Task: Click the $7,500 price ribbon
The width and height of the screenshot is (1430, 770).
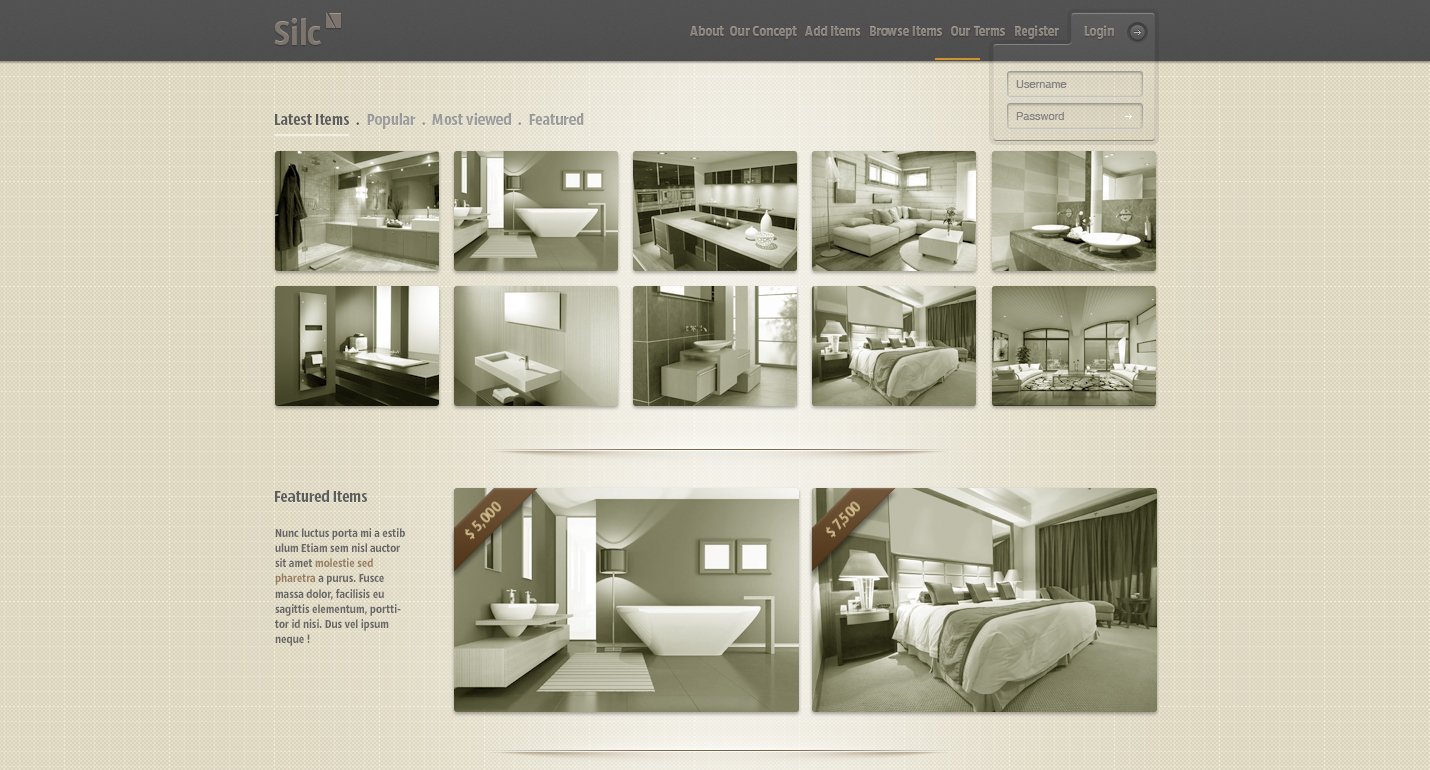Action: coord(843,520)
